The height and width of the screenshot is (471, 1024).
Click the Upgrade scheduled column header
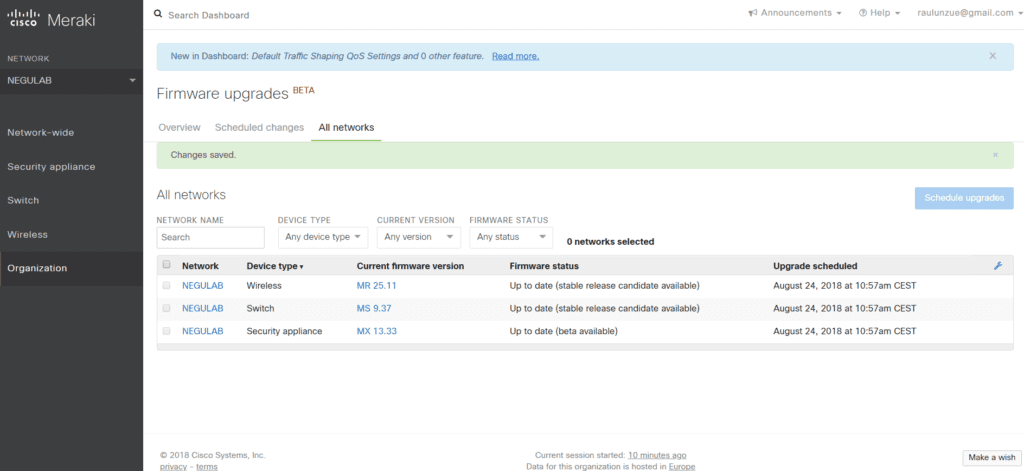click(815, 266)
